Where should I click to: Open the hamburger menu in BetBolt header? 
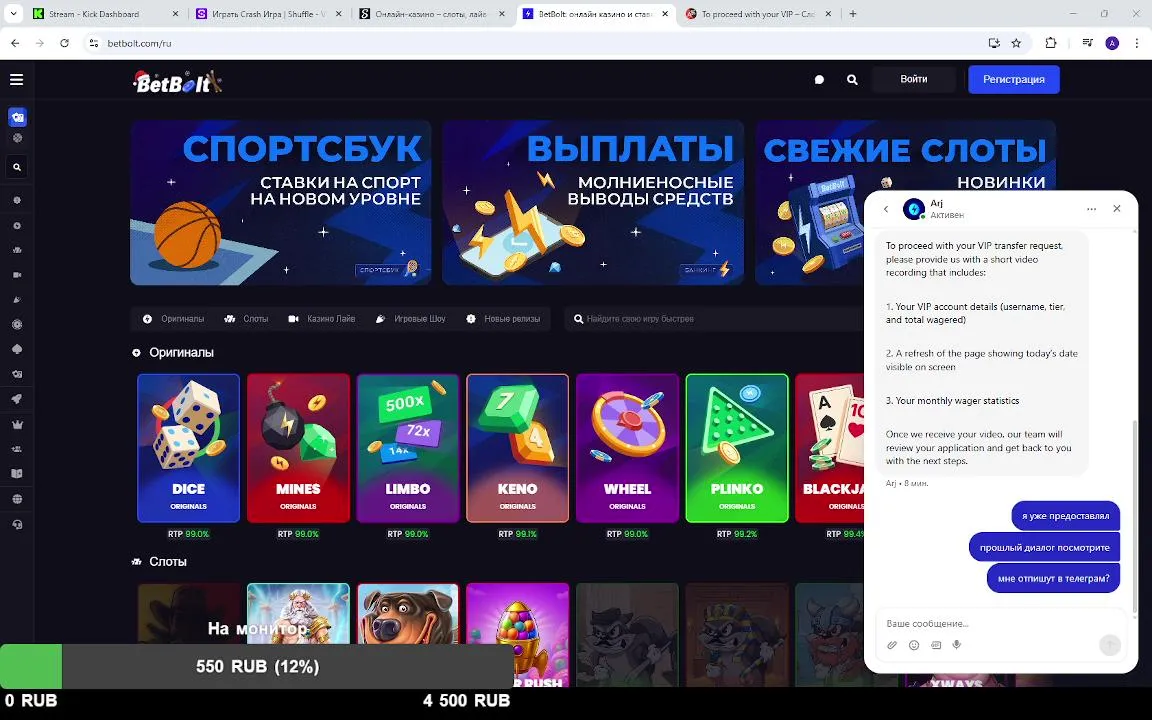pyautogui.click(x=16, y=79)
